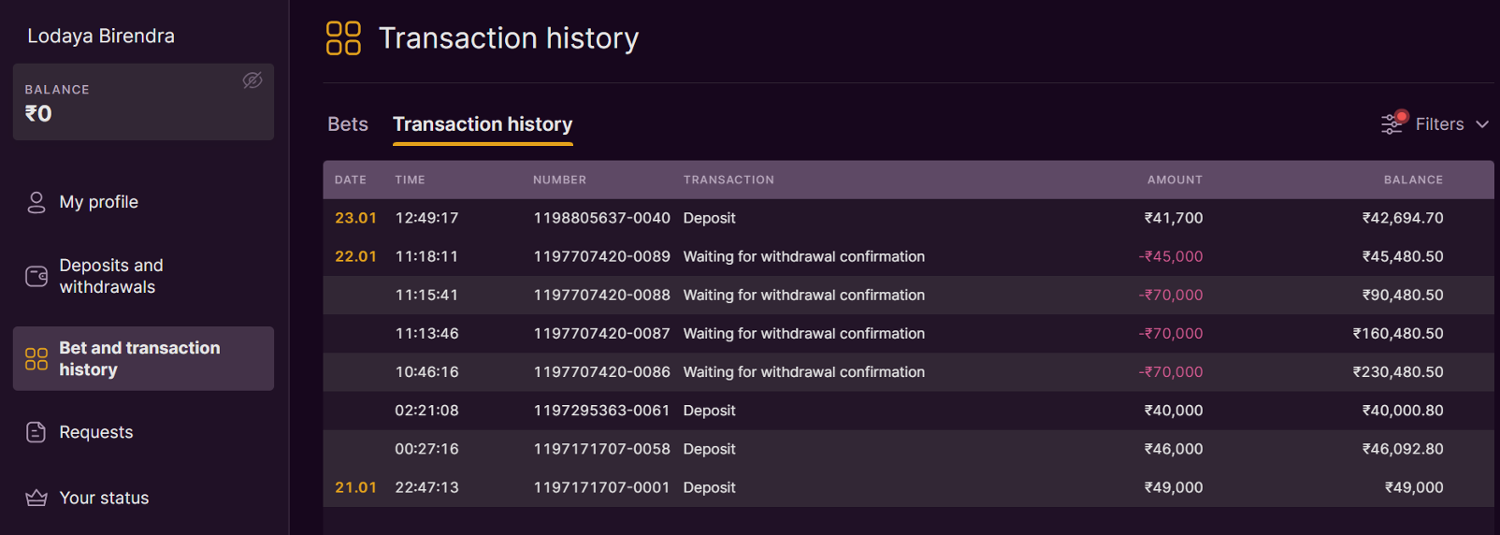This screenshot has height=535, width=1500.
Task: Click the Bet and transaction history grid icon
Action: coord(36,359)
